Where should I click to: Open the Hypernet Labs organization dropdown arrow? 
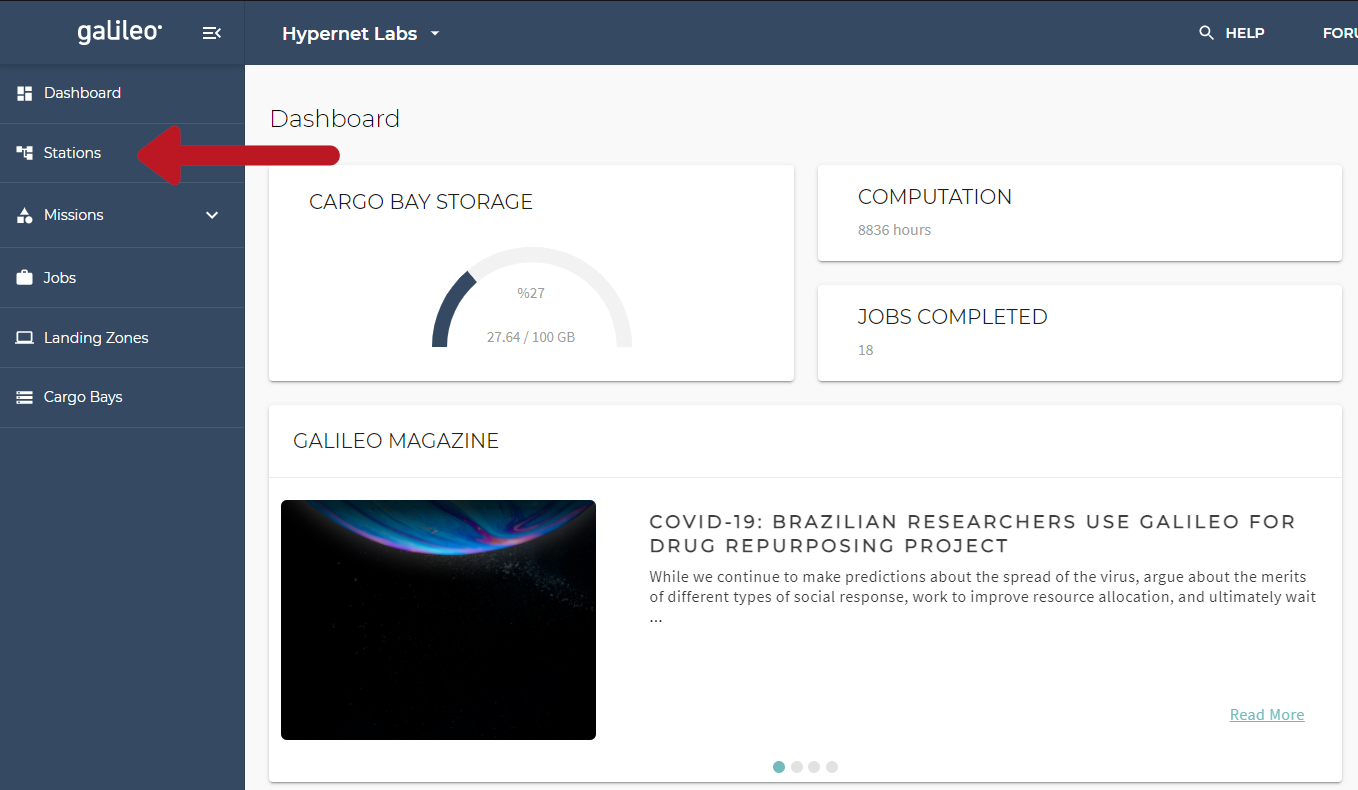pyautogui.click(x=435, y=34)
